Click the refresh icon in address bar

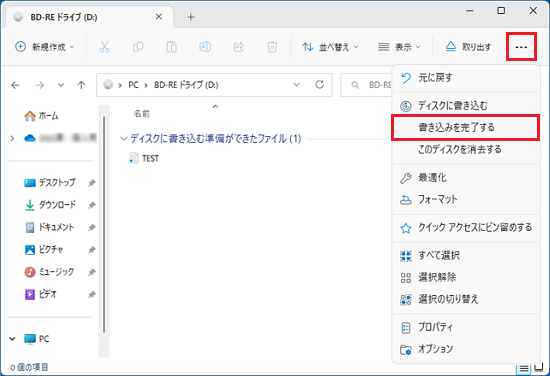[319, 85]
